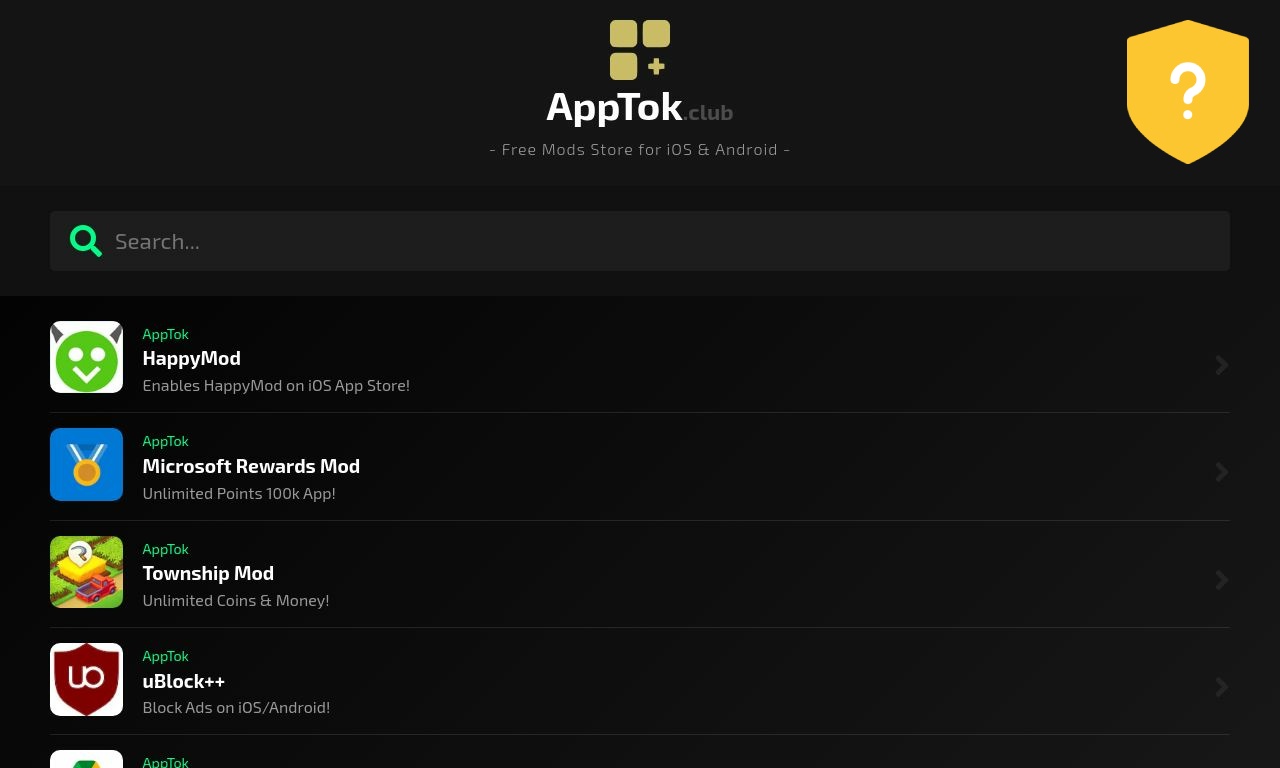Expand the uBlock++ row chevron

click(x=1221, y=686)
